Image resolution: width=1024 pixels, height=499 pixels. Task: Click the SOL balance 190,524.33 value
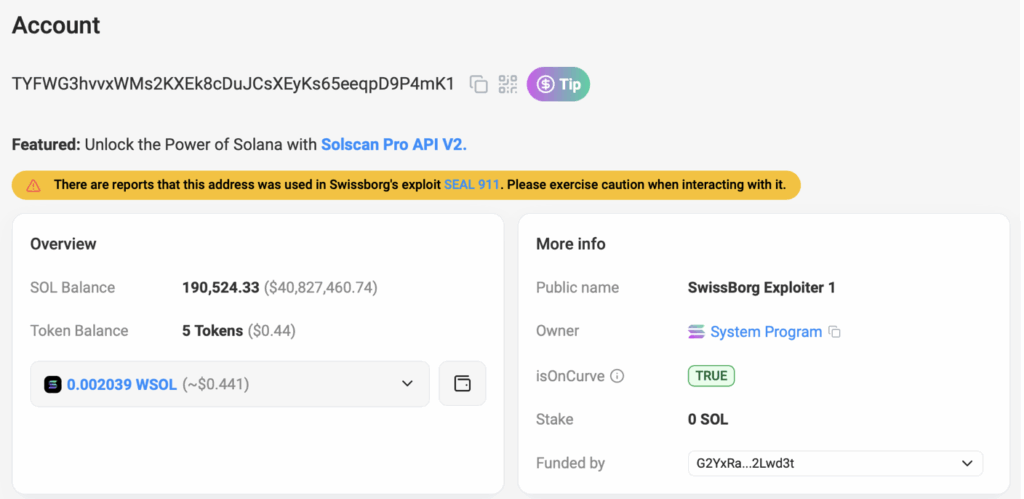(221, 287)
